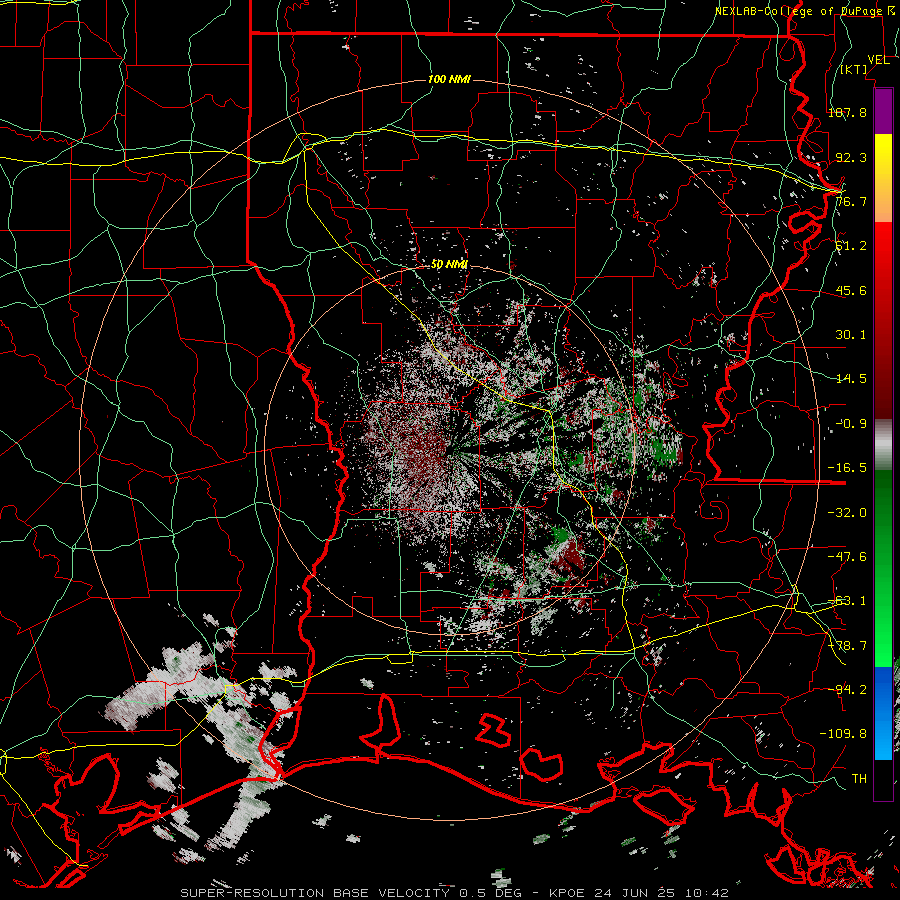This screenshot has height=900, width=900.
Task: Pick the purple segment of velocity scale
Action: coord(883,112)
